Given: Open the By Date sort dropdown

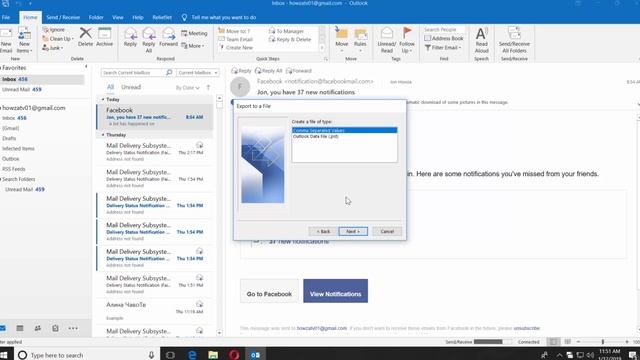Looking at the screenshot, I should pos(187,88).
